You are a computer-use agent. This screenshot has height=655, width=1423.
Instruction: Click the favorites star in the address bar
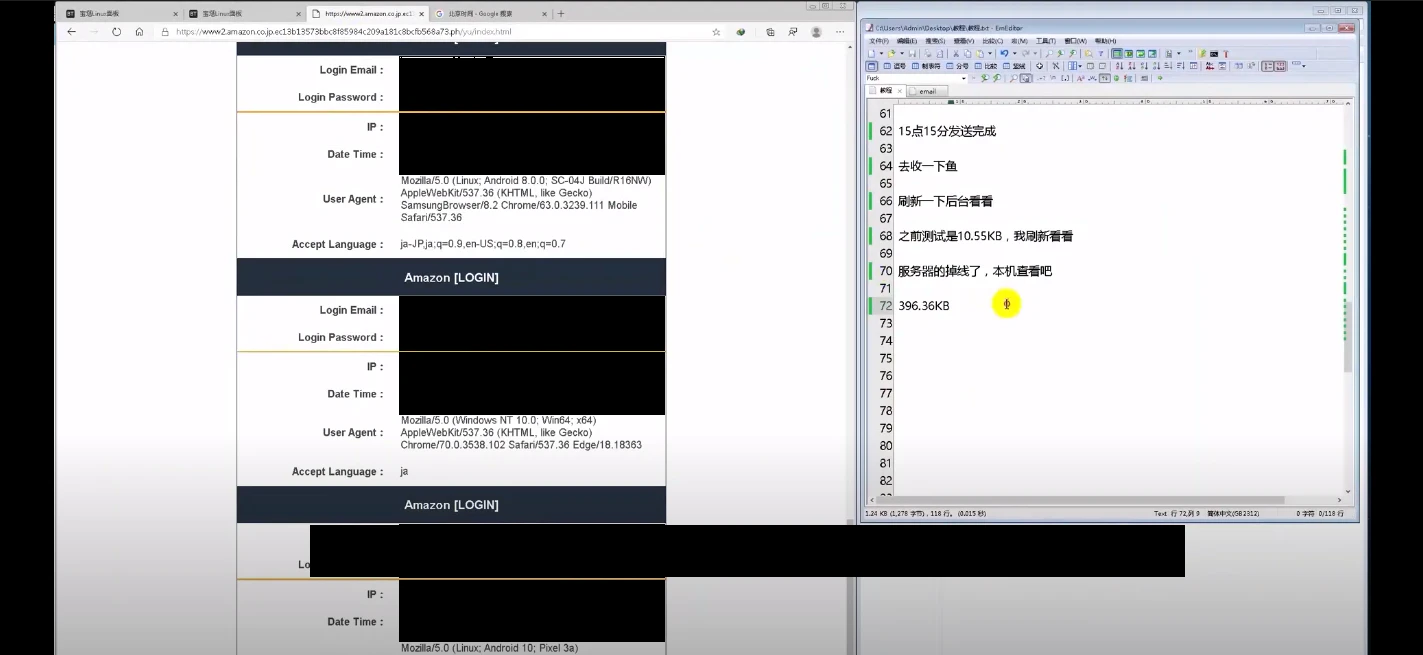[716, 32]
